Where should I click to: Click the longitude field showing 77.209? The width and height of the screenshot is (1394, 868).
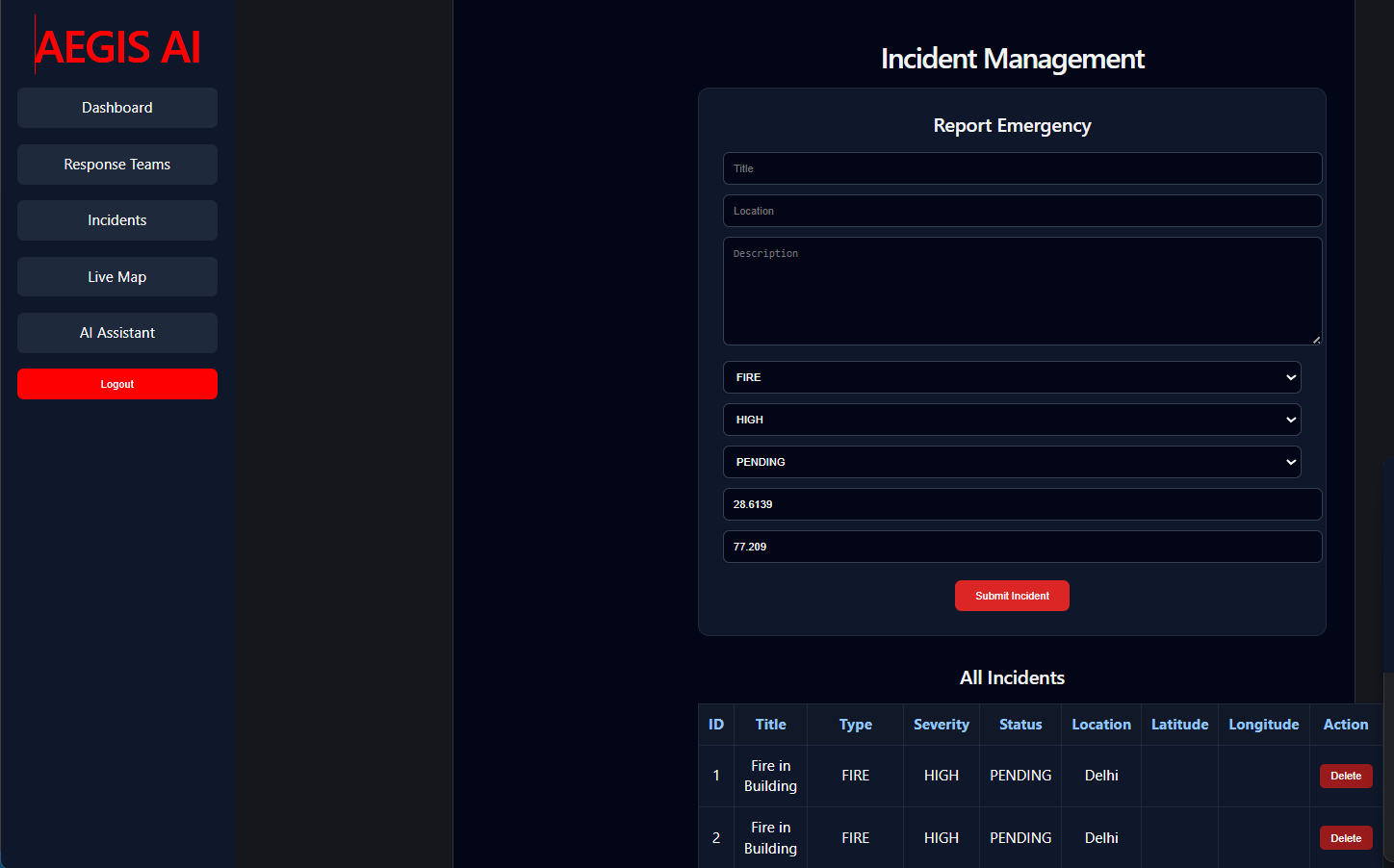click(x=1022, y=547)
